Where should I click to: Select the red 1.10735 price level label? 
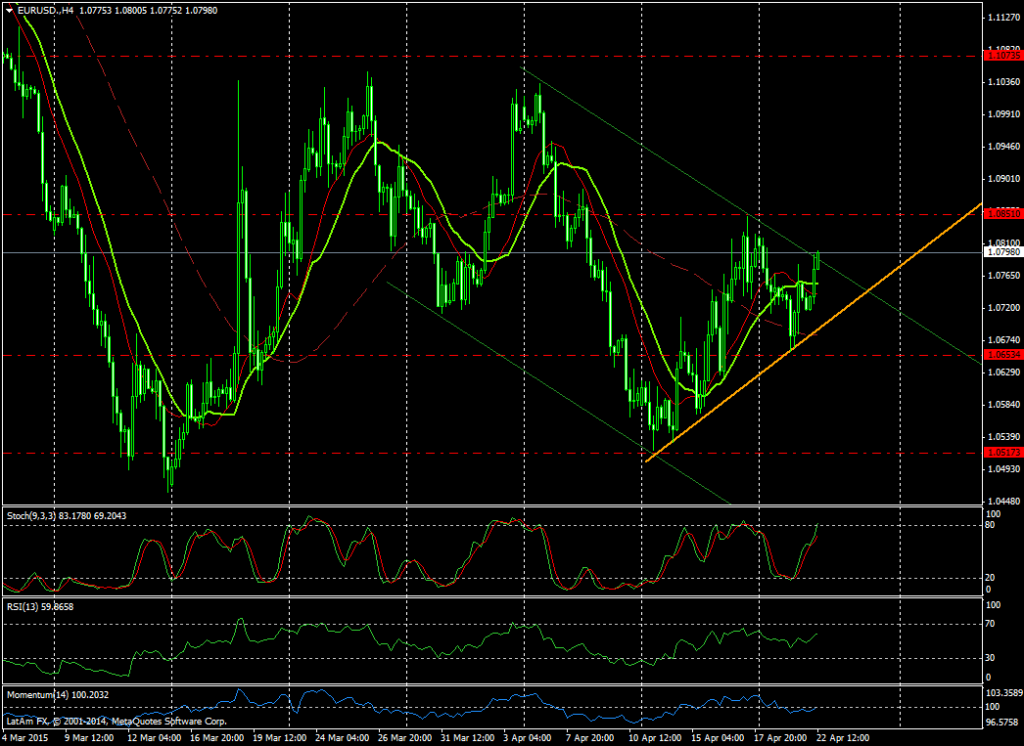tap(1002, 57)
